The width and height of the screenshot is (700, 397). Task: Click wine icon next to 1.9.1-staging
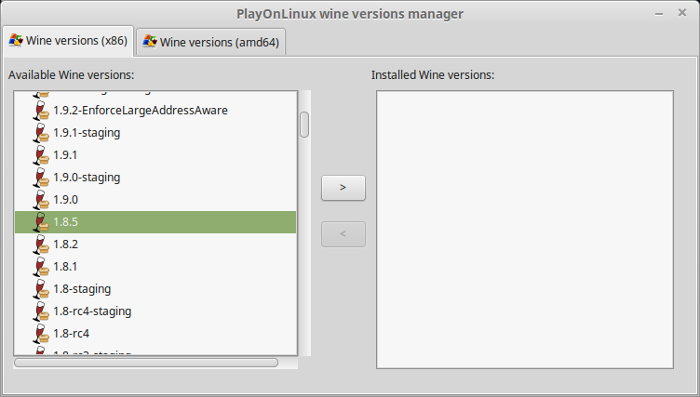click(x=41, y=133)
